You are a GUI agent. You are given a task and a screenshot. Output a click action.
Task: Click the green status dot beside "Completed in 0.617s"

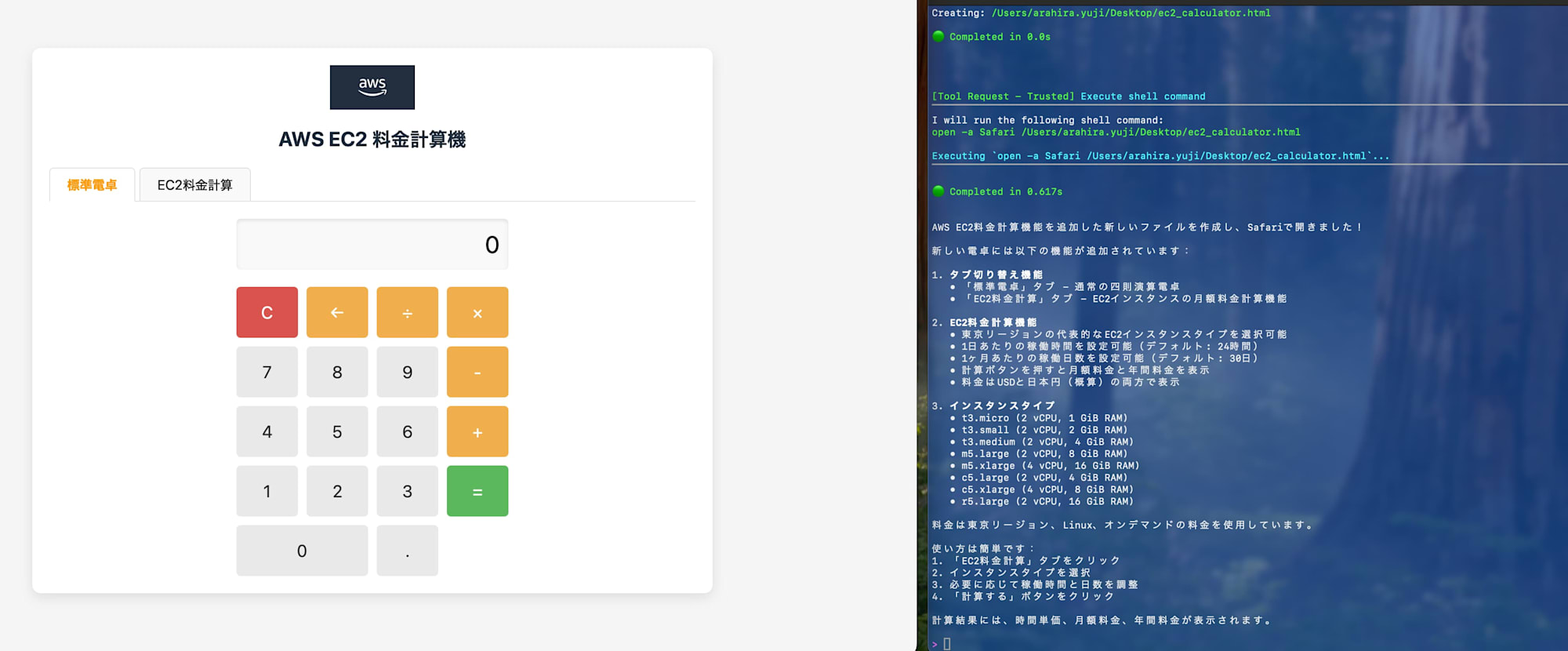[938, 191]
